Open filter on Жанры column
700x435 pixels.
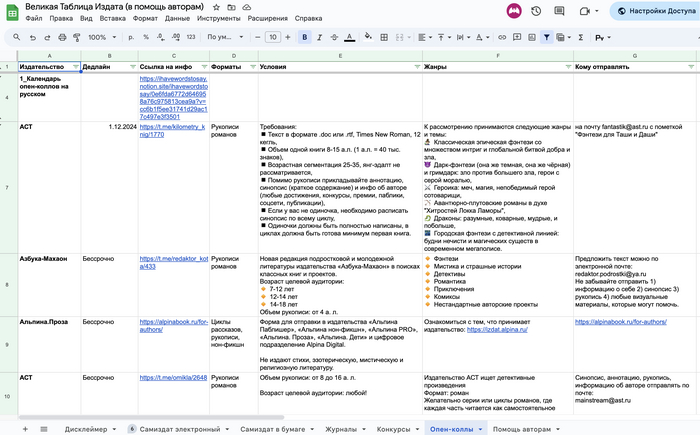click(x=568, y=67)
